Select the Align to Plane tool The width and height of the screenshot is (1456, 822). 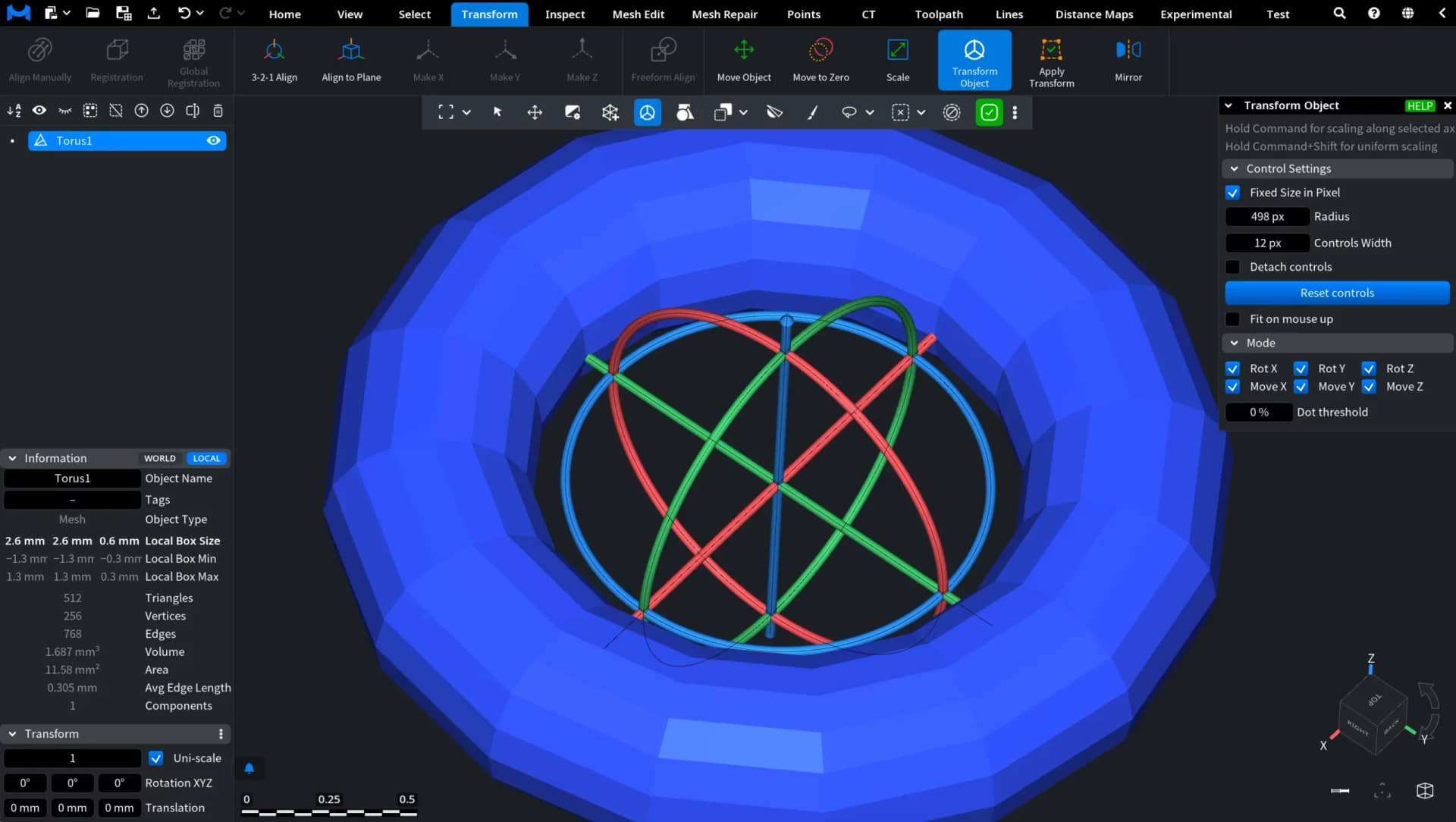click(351, 61)
